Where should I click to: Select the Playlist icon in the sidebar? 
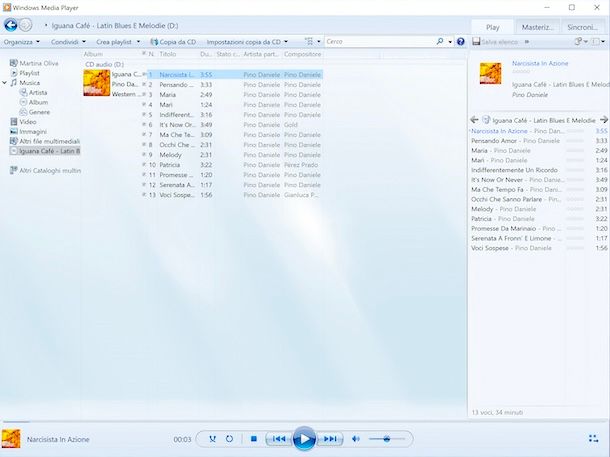point(14,73)
